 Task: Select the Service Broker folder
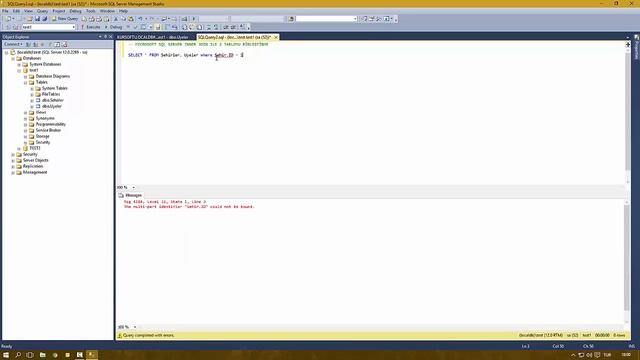click(48, 130)
